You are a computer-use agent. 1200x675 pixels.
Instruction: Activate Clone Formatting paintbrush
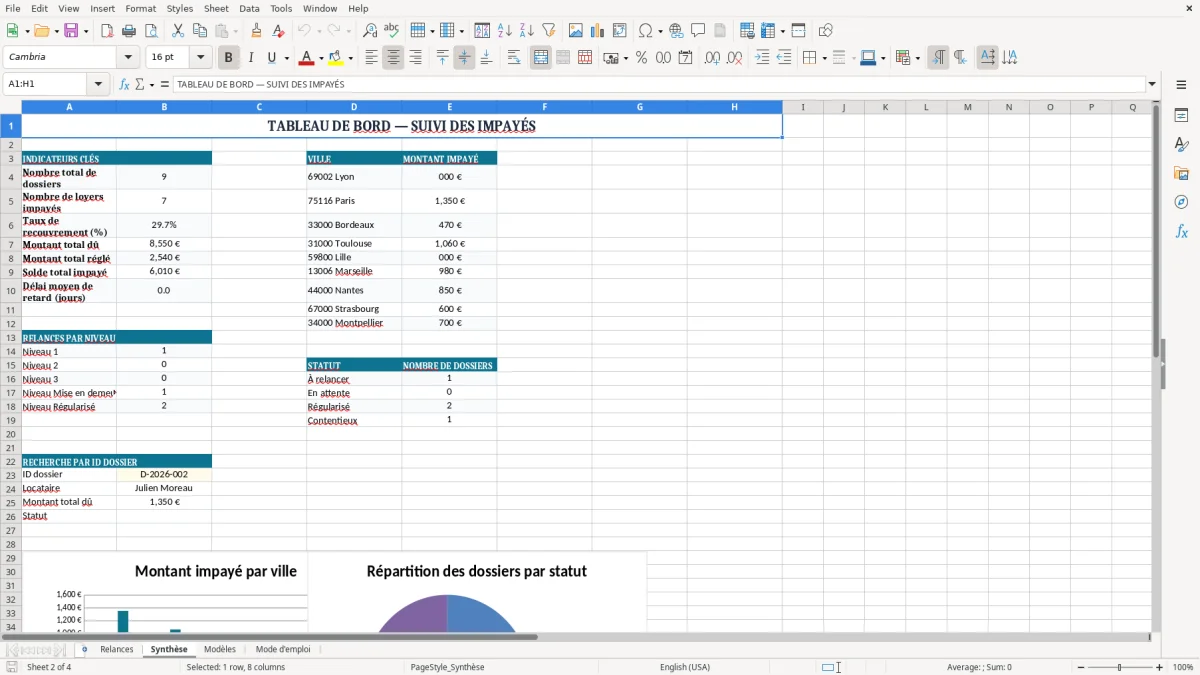[256, 30]
